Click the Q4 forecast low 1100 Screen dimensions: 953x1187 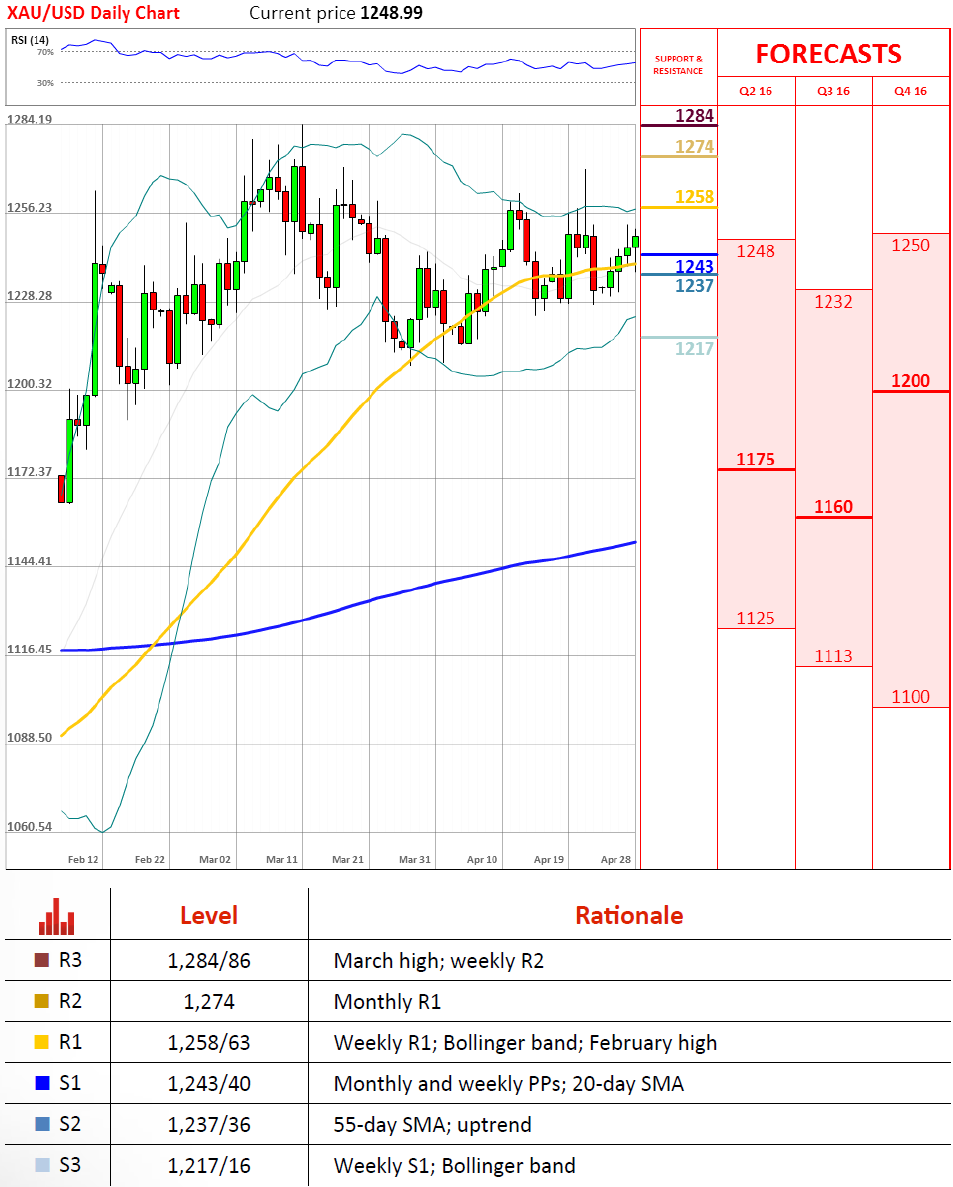coord(910,696)
